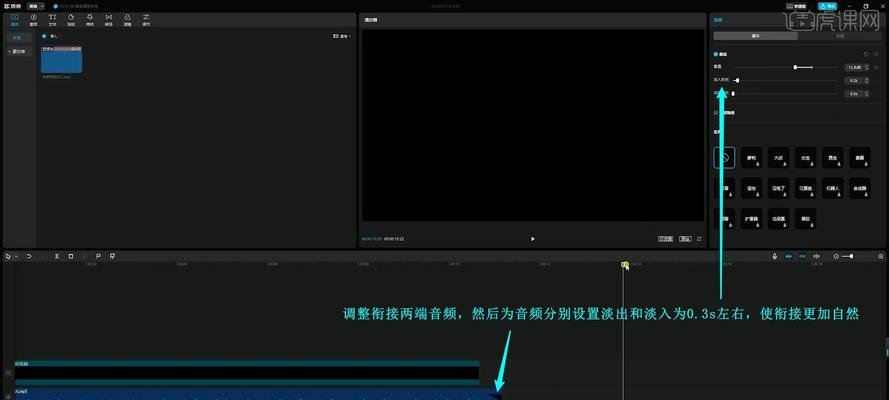889x400 pixels.
Task: Click the fade-in duration stepper arrows
Action: [866, 80]
